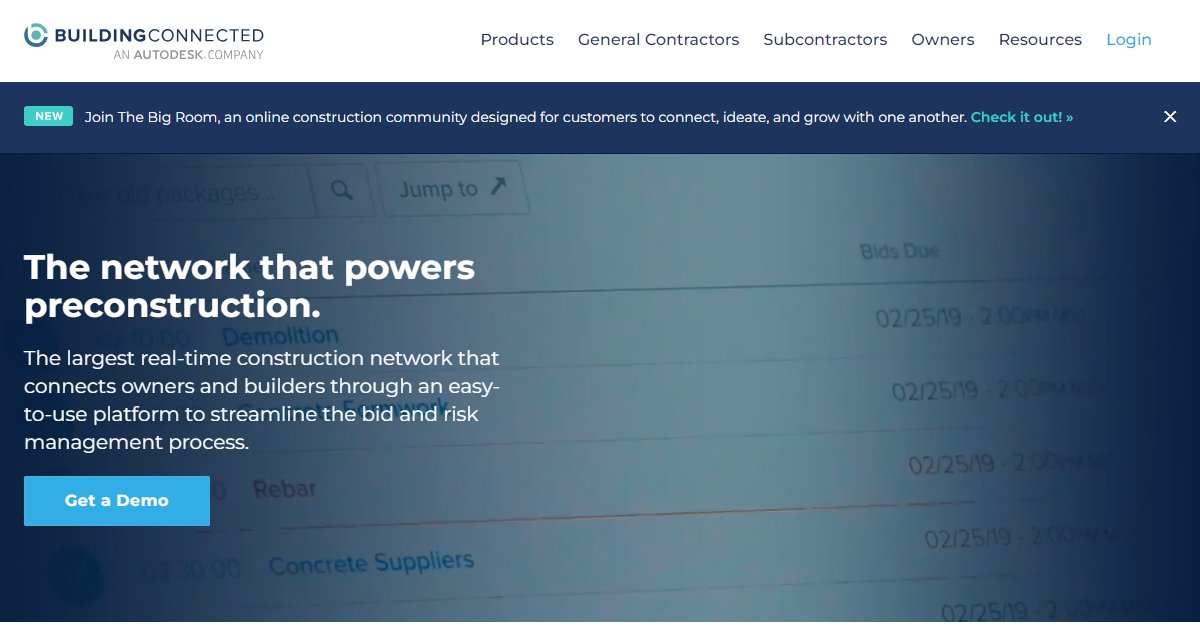Click the hero paragraph about largest real-time network
1200x630 pixels.
(x=262, y=400)
